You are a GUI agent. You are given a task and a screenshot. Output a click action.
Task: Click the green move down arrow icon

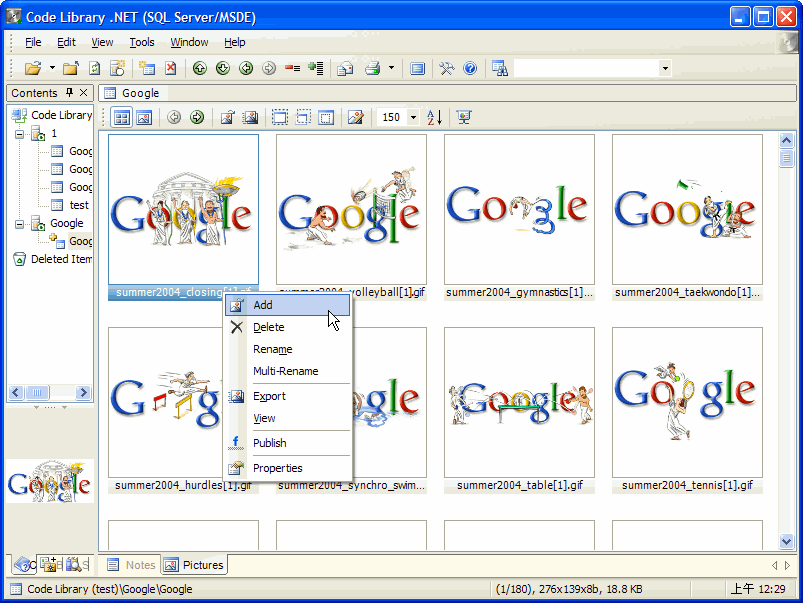click(223, 68)
